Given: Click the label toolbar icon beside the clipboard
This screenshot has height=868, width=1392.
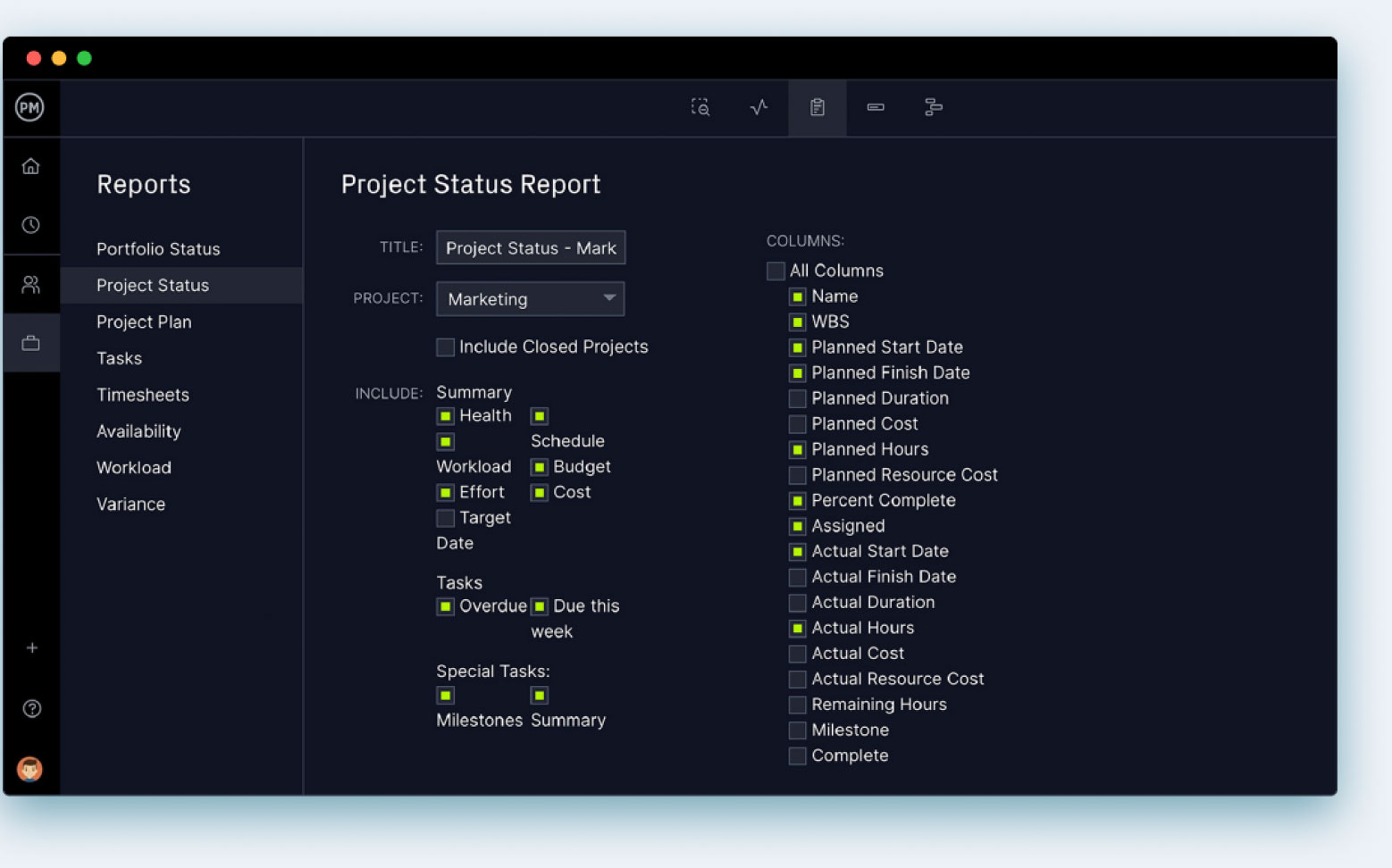Looking at the screenshot, I should pyautogui.click(x=875, y=107).
